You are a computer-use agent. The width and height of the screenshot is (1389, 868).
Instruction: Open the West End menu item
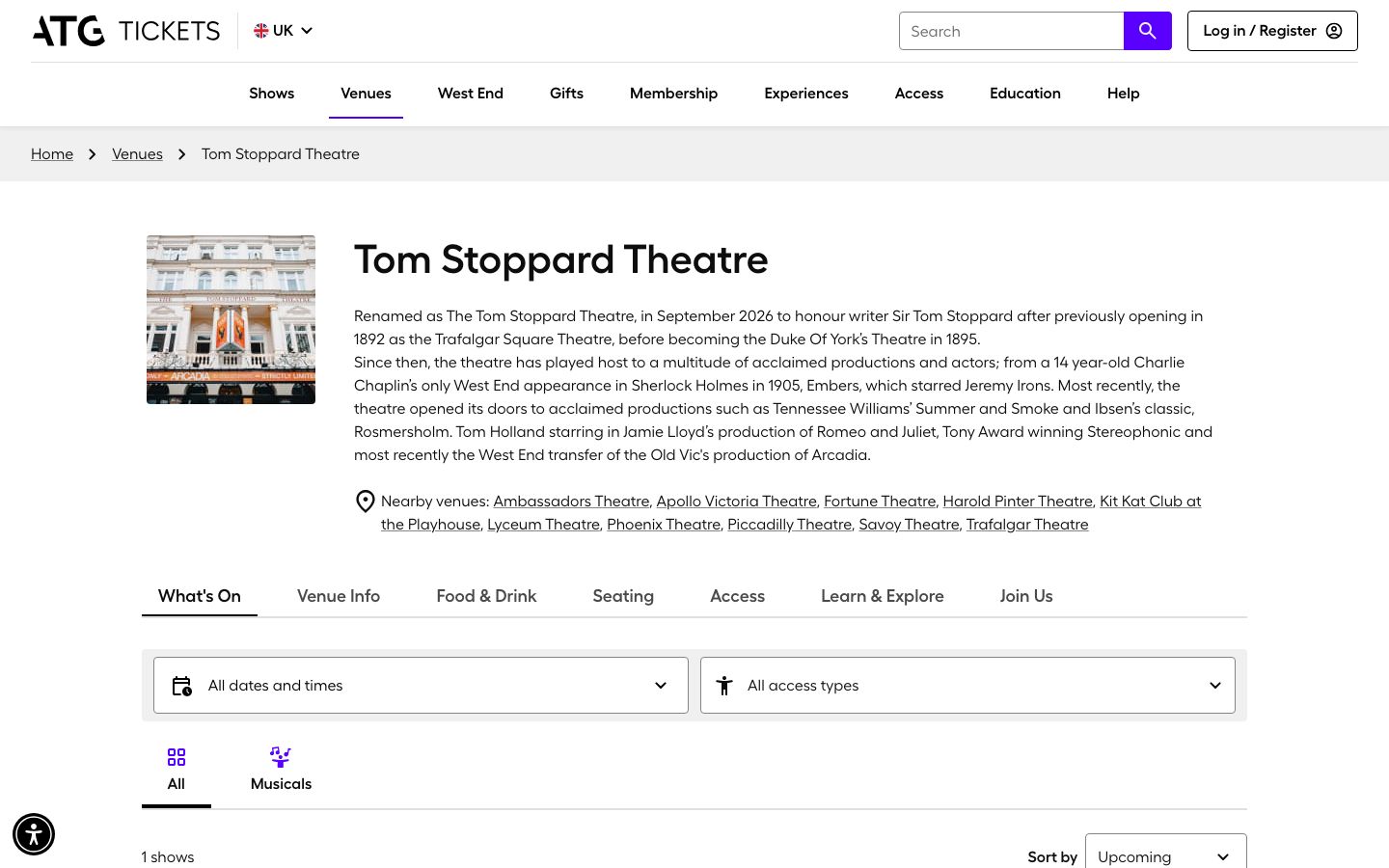click(471, 94)
